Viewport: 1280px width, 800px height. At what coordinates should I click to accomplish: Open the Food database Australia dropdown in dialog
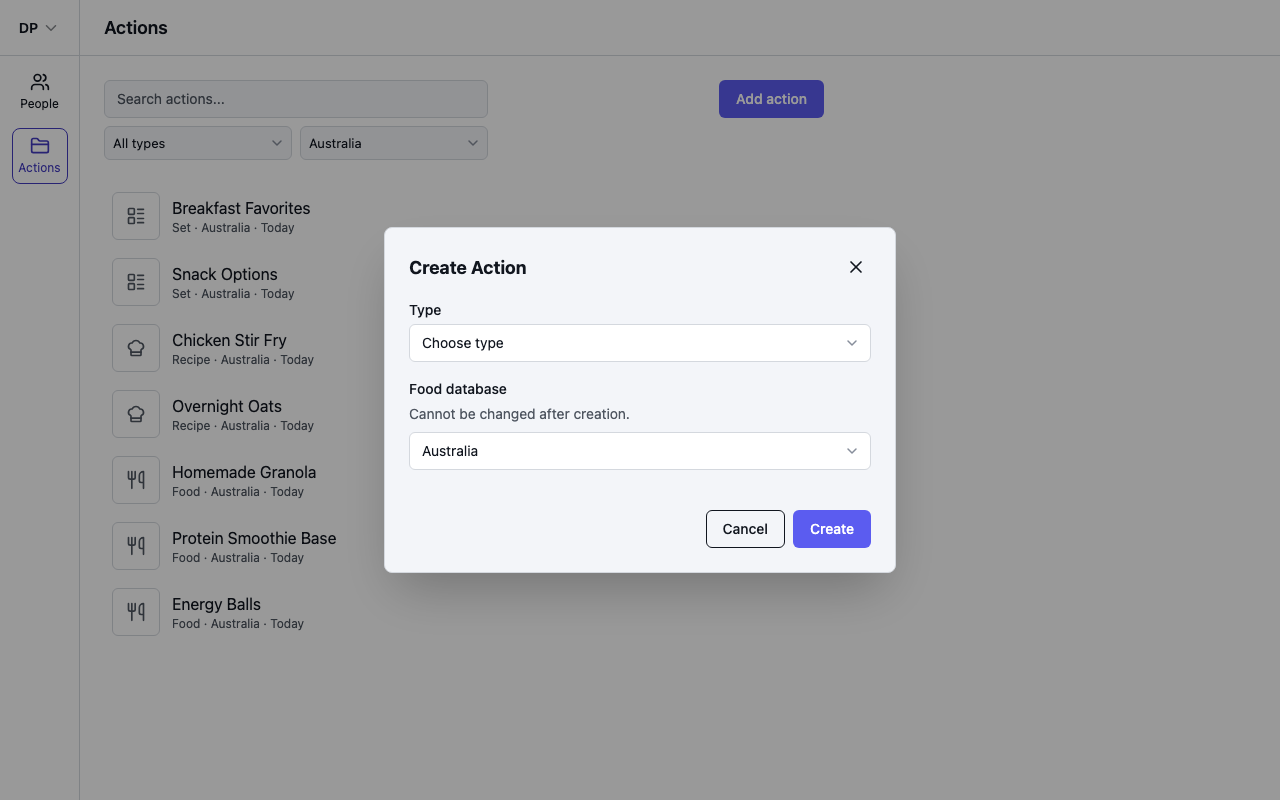tap(640, 451)
